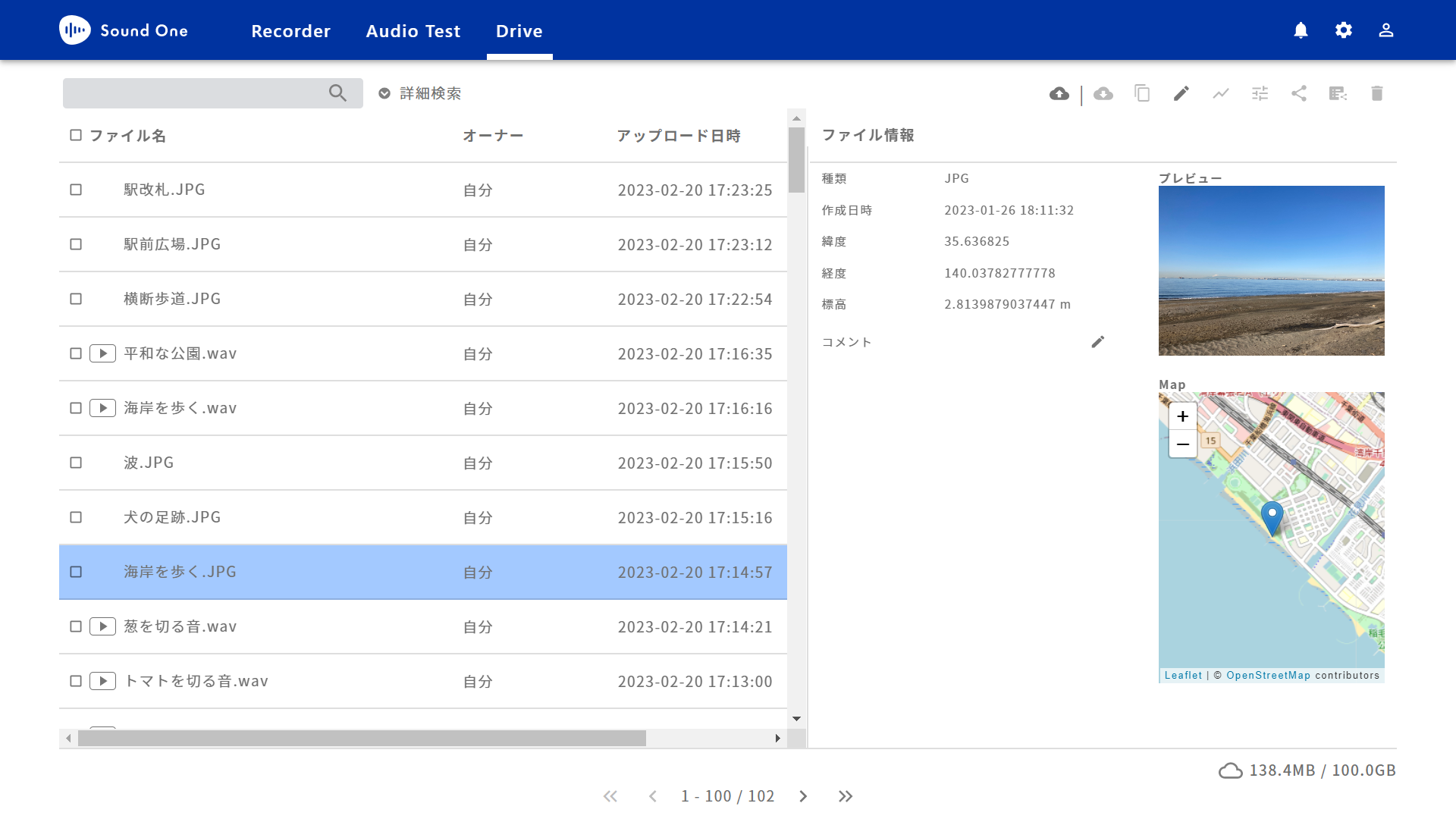
Task: Open the filter settings sliders icon
Action: (1260, 93)
